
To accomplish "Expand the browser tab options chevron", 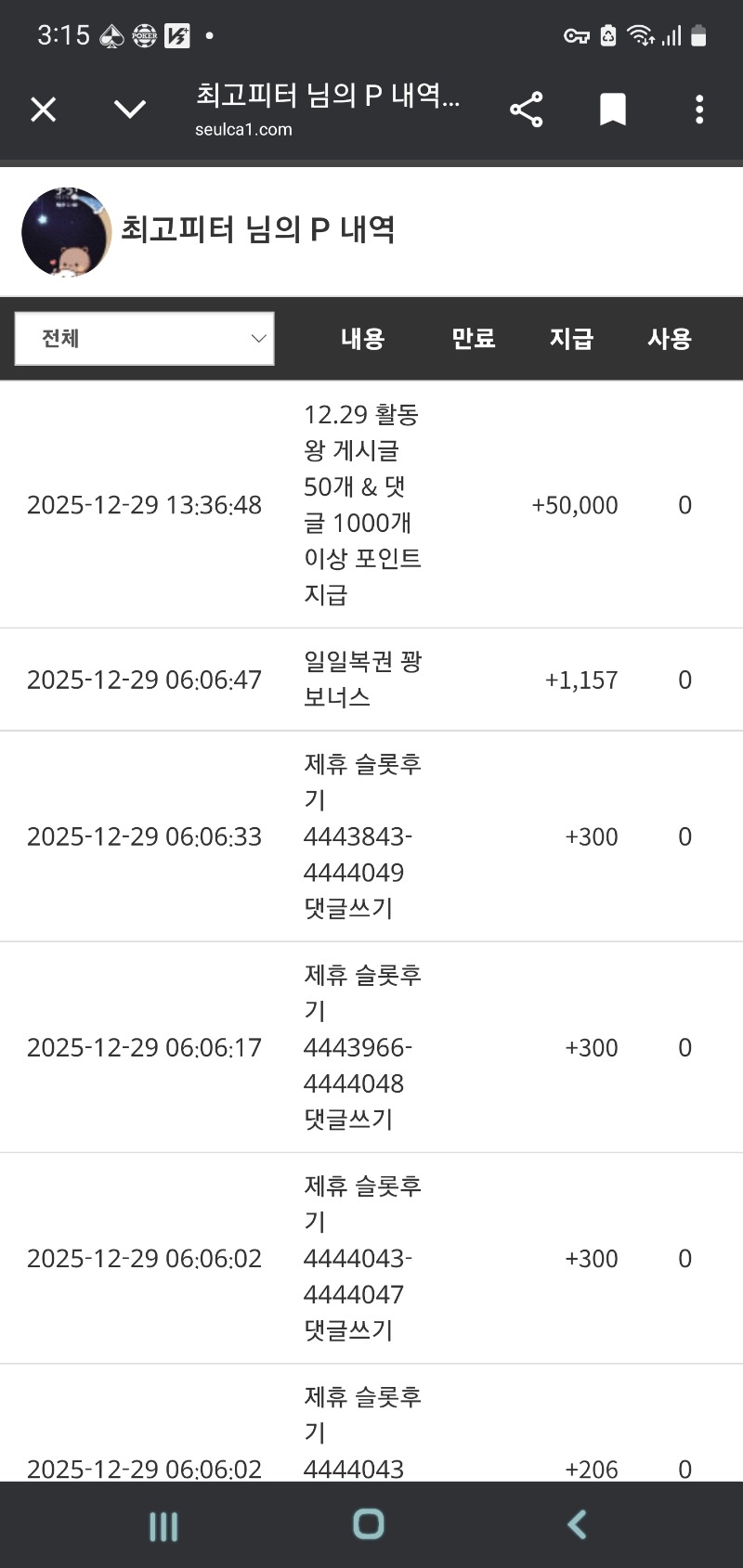I will coord(129,110).
